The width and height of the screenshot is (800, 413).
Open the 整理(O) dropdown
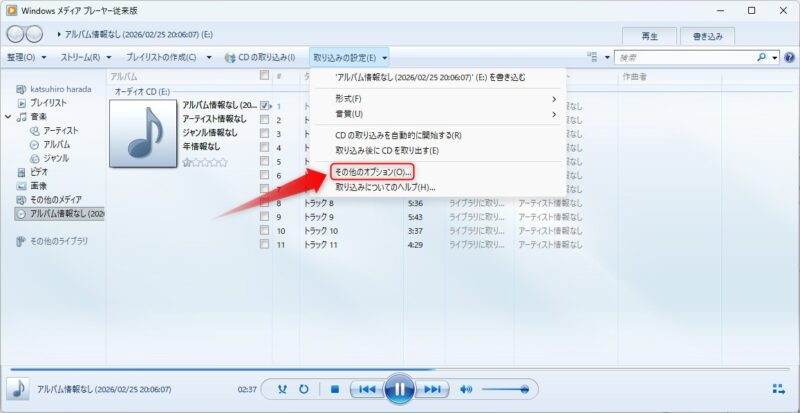(26, 58)
